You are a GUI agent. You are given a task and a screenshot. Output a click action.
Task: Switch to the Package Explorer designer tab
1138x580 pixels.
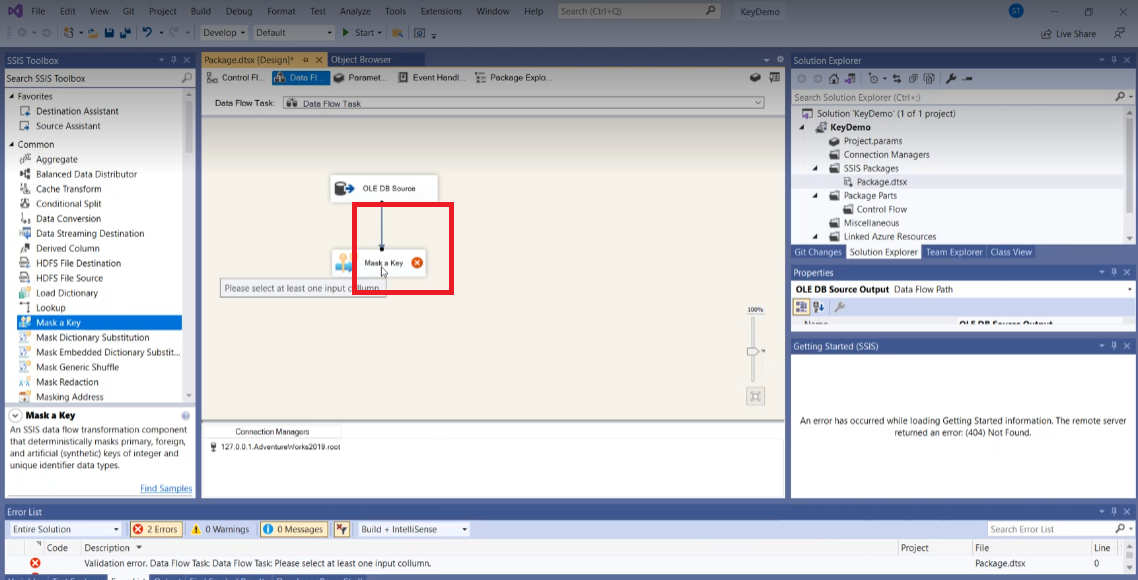(x=513, y=78)
